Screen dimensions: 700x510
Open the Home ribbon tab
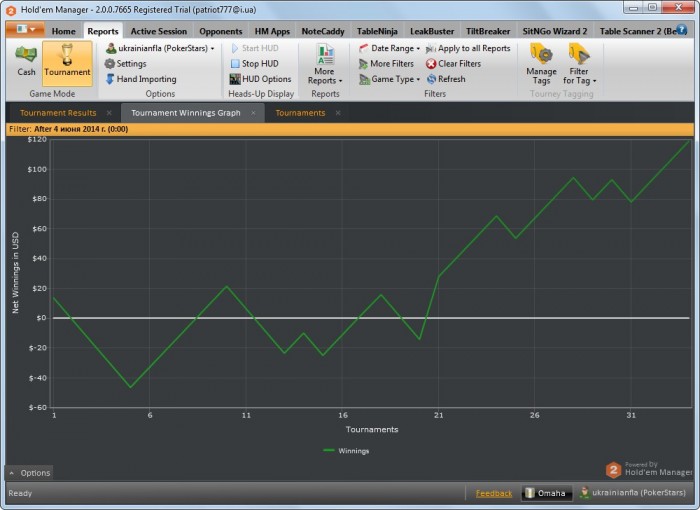[63, 31]
